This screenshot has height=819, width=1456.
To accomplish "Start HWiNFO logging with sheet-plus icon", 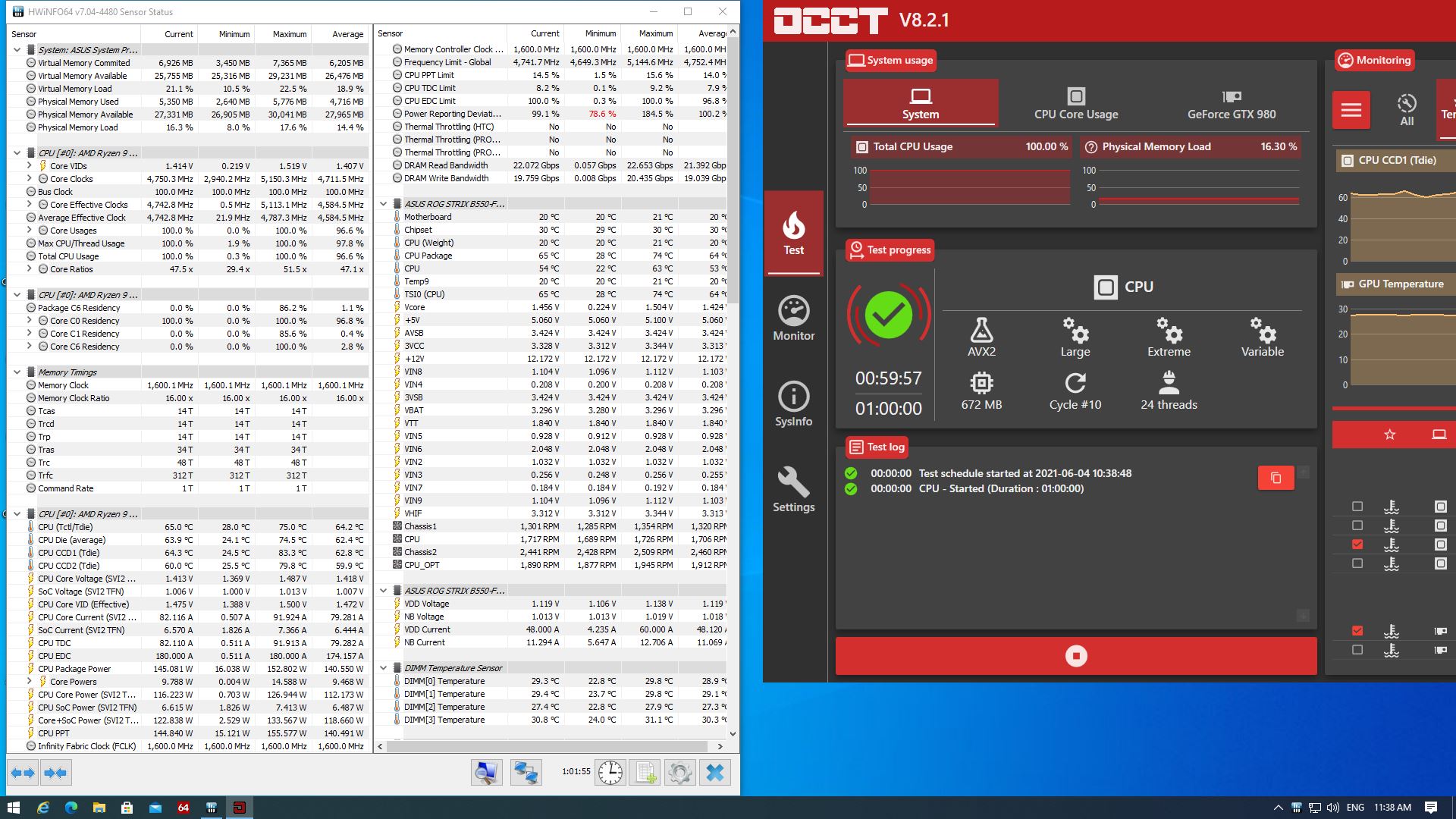I will [645, 773].
